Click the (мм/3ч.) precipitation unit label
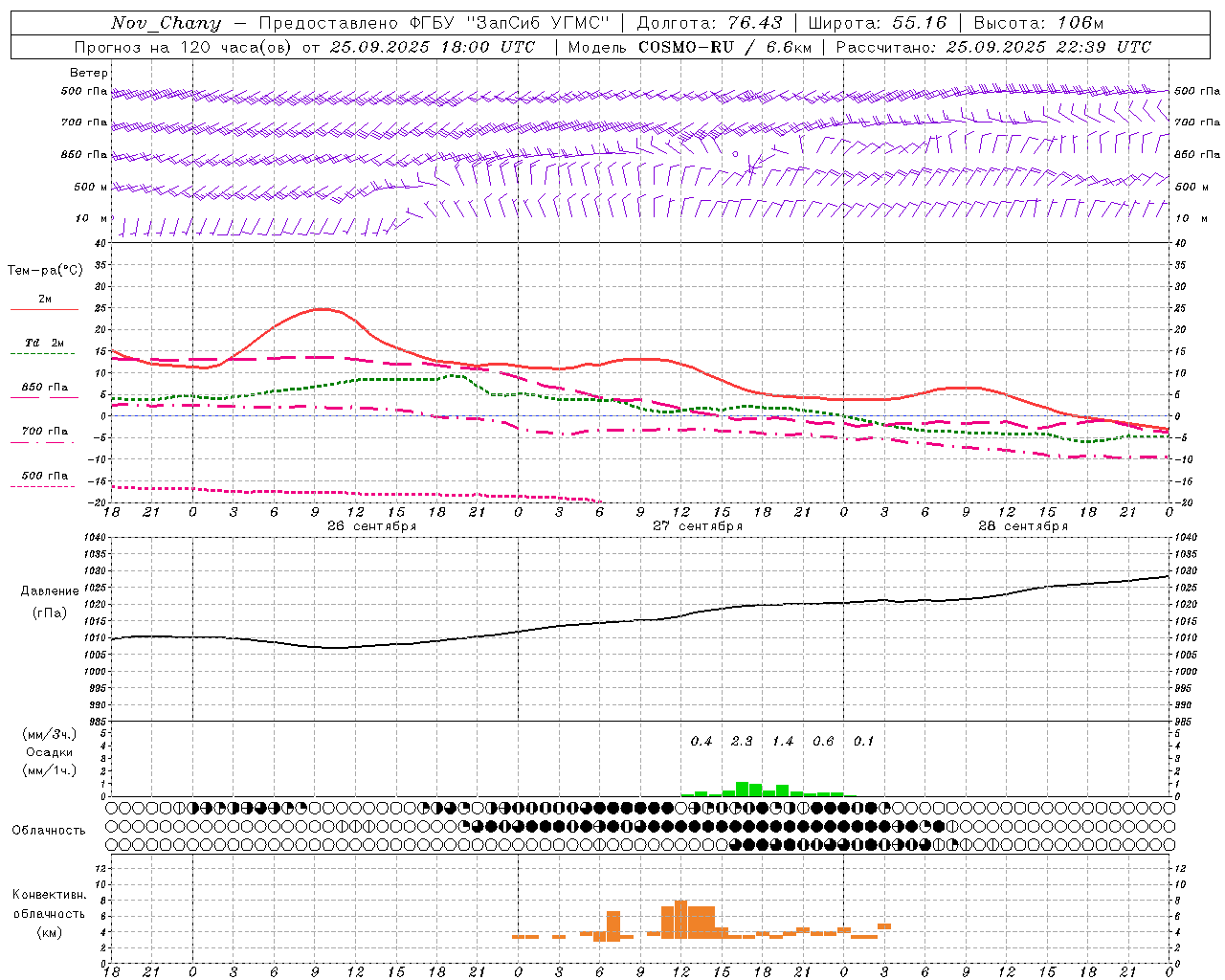The height and width of the screenshot is (980, 1225). pos(49,734)
